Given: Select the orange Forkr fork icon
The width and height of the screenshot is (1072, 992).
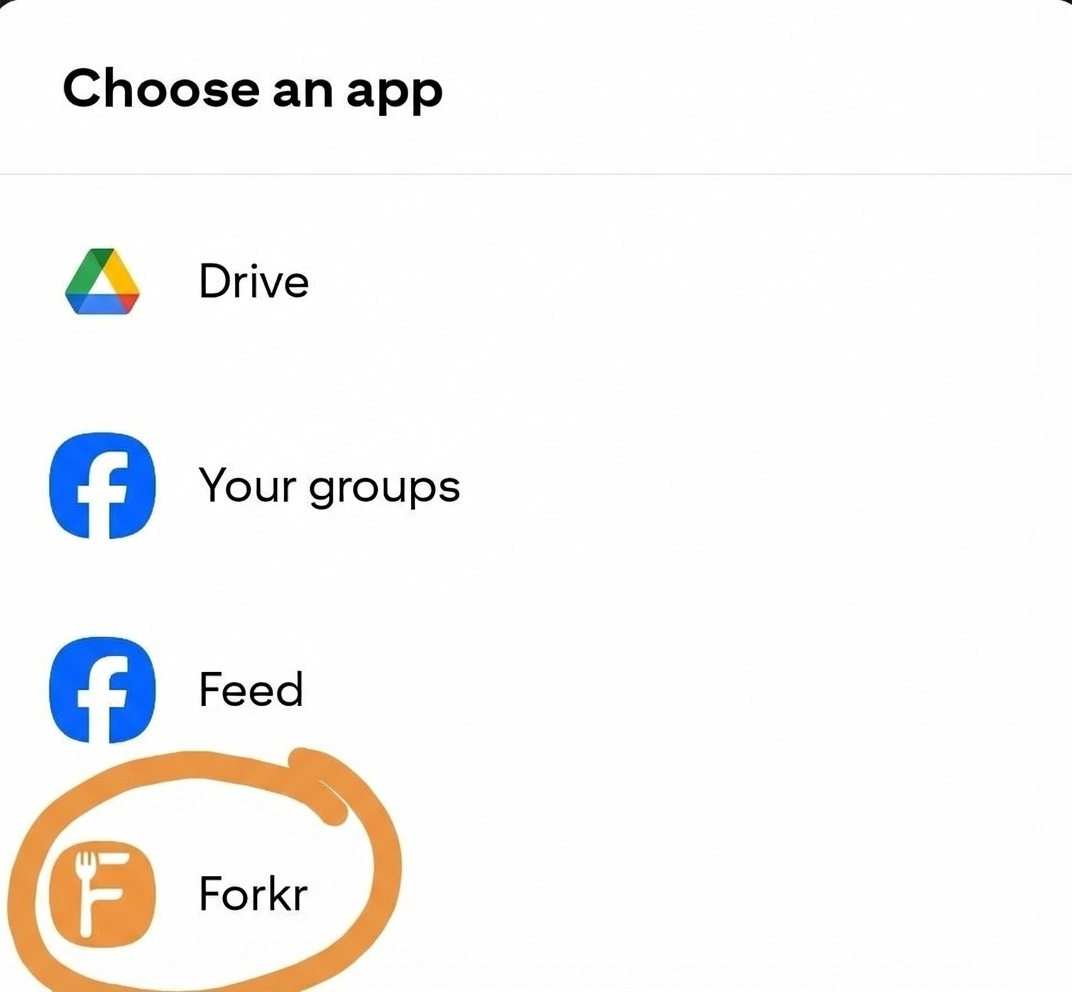Looking at the screenshot, I should (x=101, y=895).
